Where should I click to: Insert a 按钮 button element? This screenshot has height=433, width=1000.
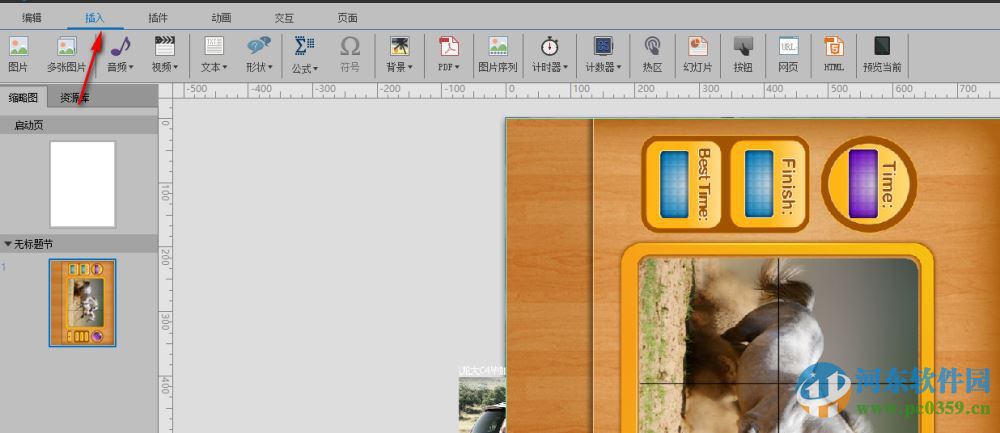coord(742,53)
